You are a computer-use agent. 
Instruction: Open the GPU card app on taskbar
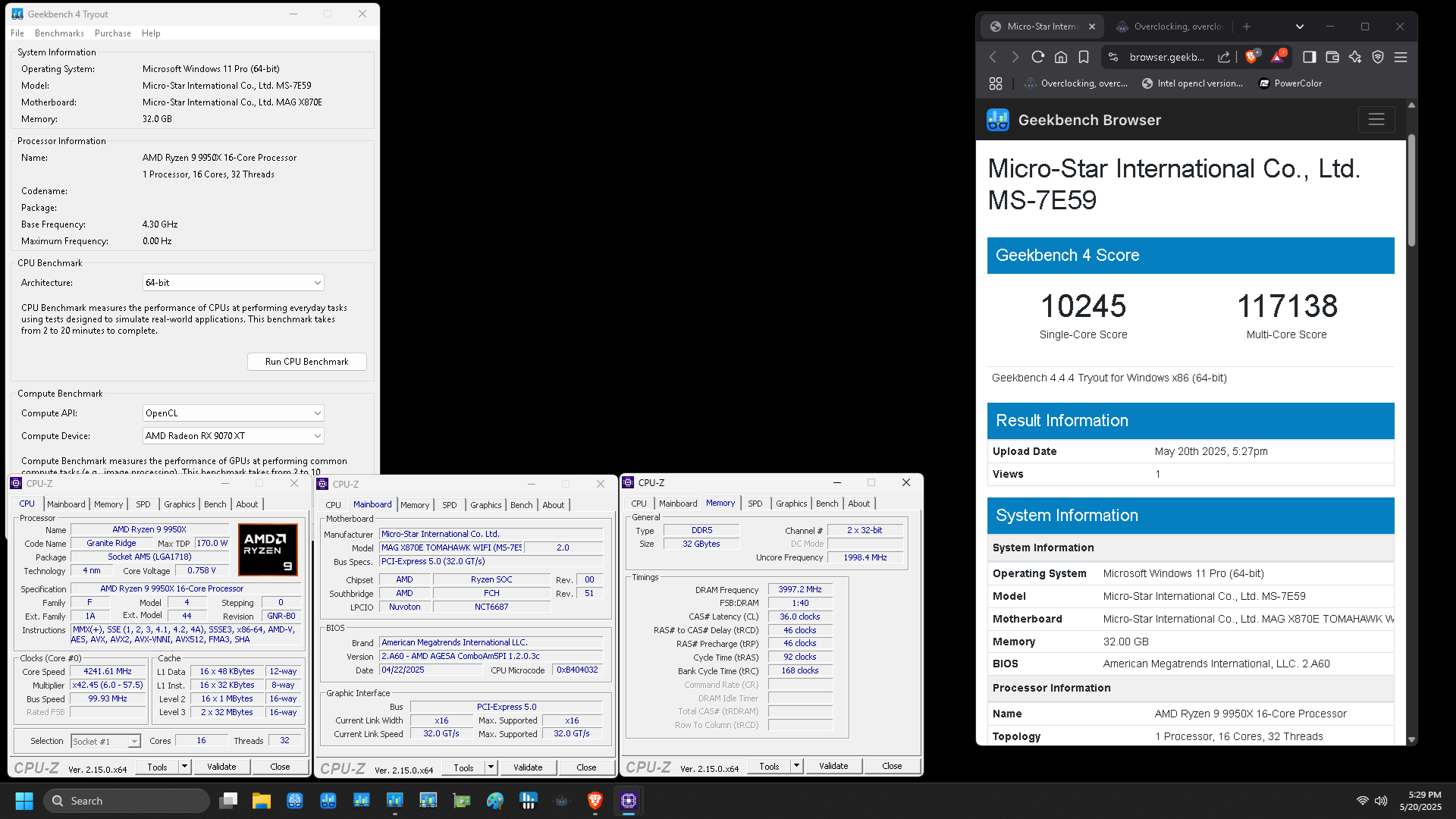tap(462, 801)
